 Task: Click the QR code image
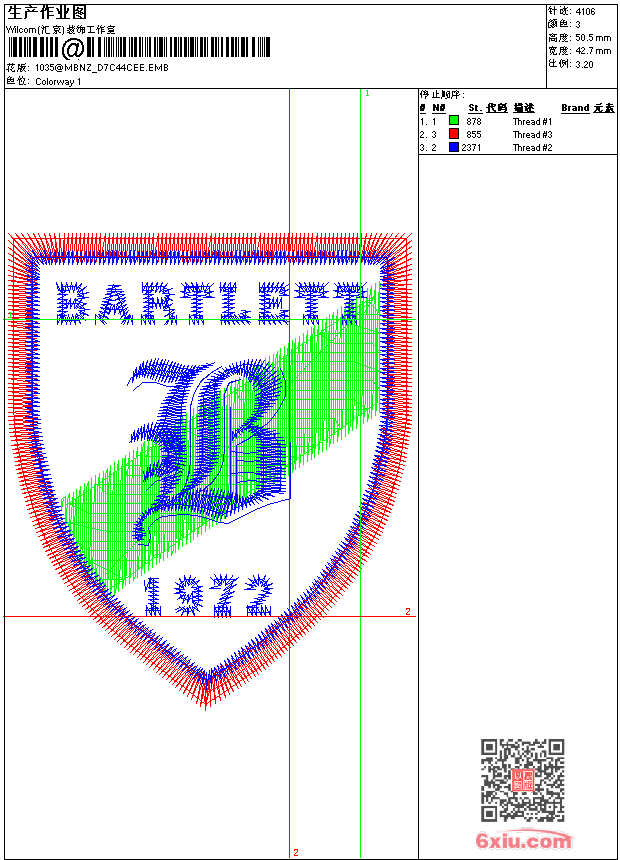(523, 780)
